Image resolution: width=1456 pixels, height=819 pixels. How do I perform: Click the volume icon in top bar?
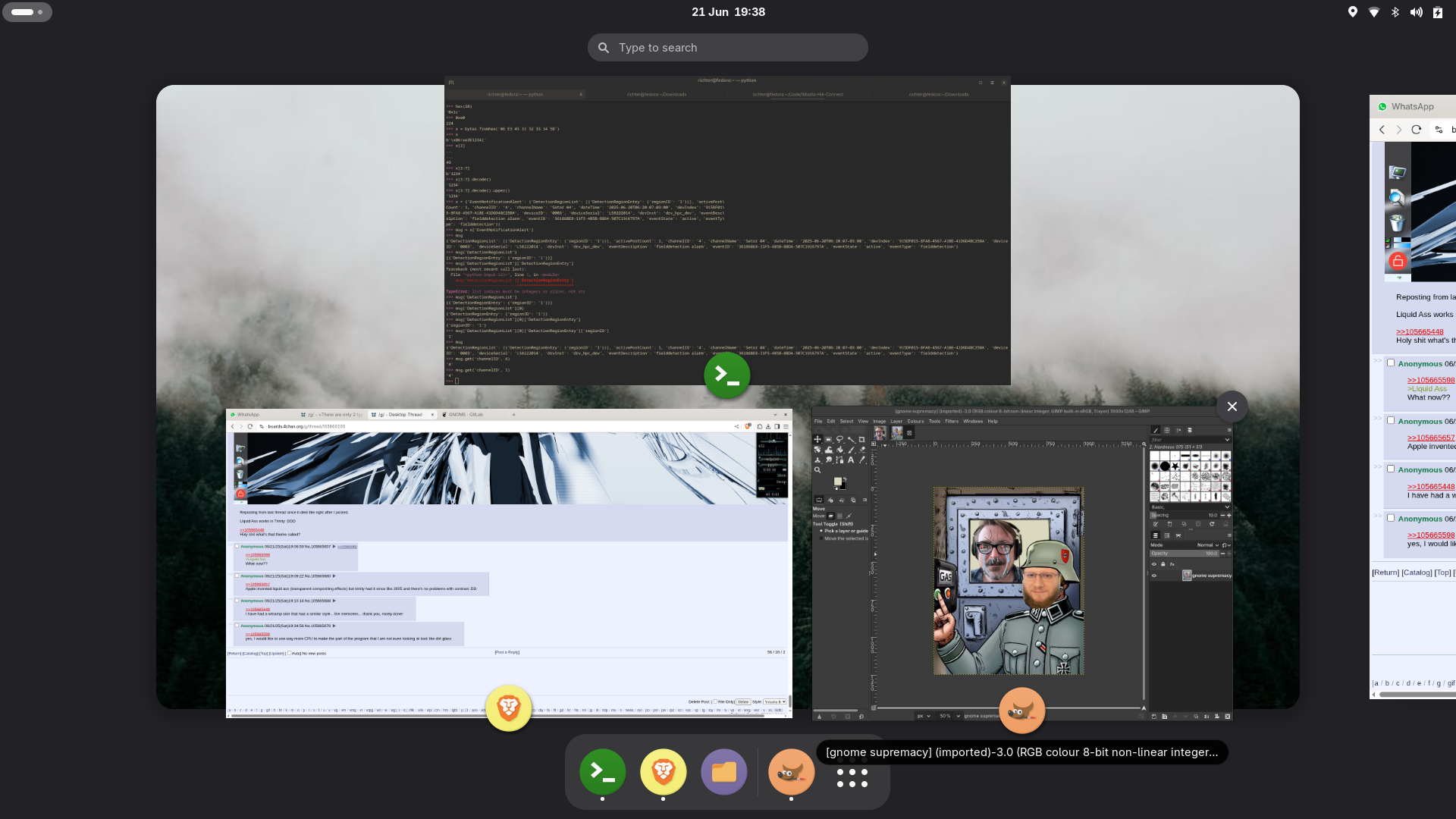click(1416, 12)
